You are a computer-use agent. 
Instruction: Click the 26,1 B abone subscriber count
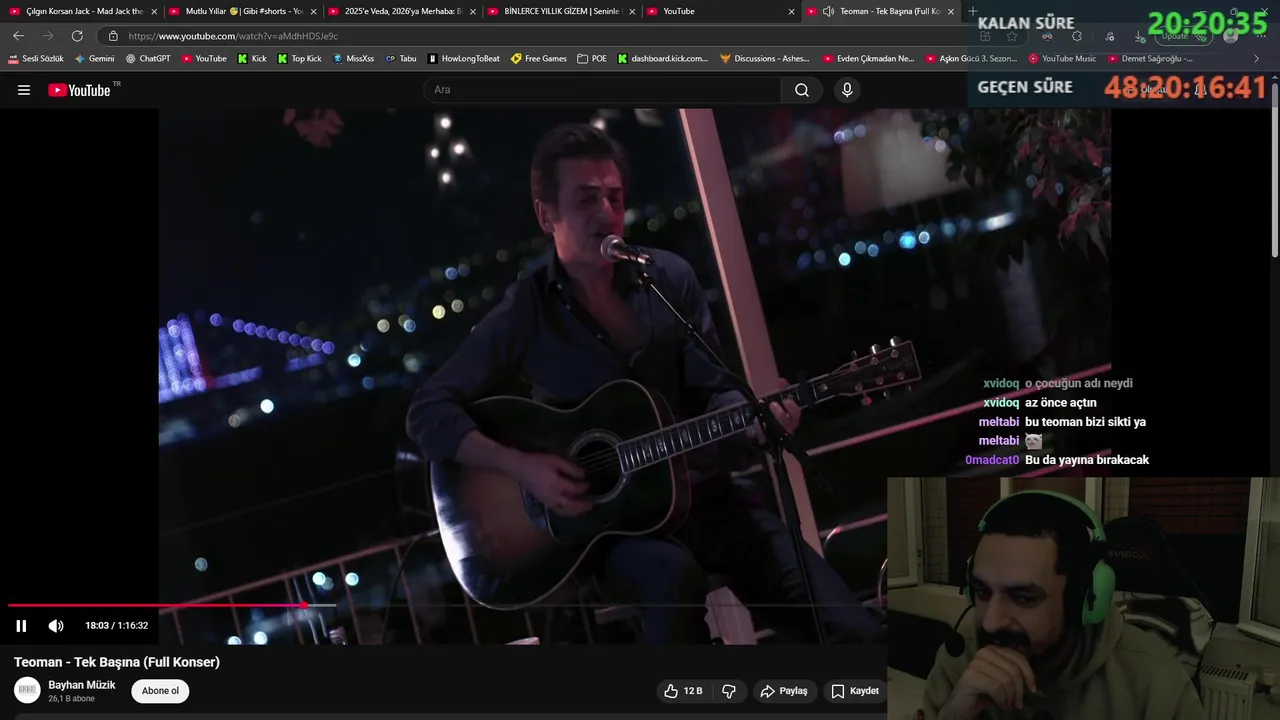pos(72,699)
